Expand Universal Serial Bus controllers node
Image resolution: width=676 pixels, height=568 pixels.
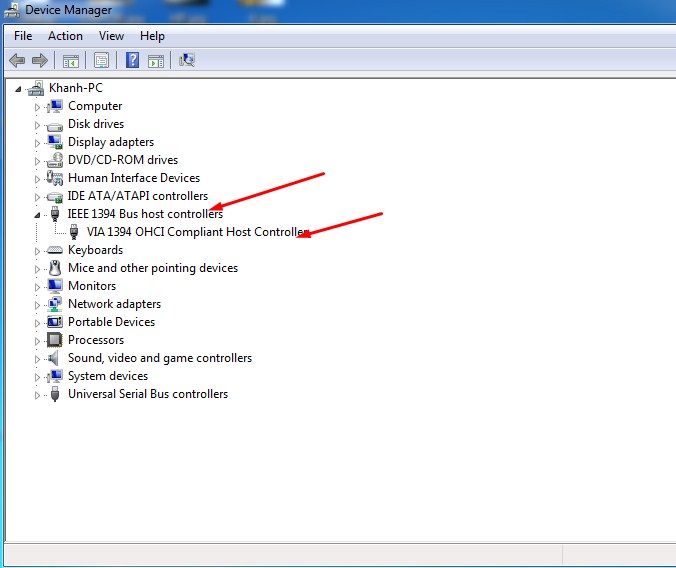38,395
